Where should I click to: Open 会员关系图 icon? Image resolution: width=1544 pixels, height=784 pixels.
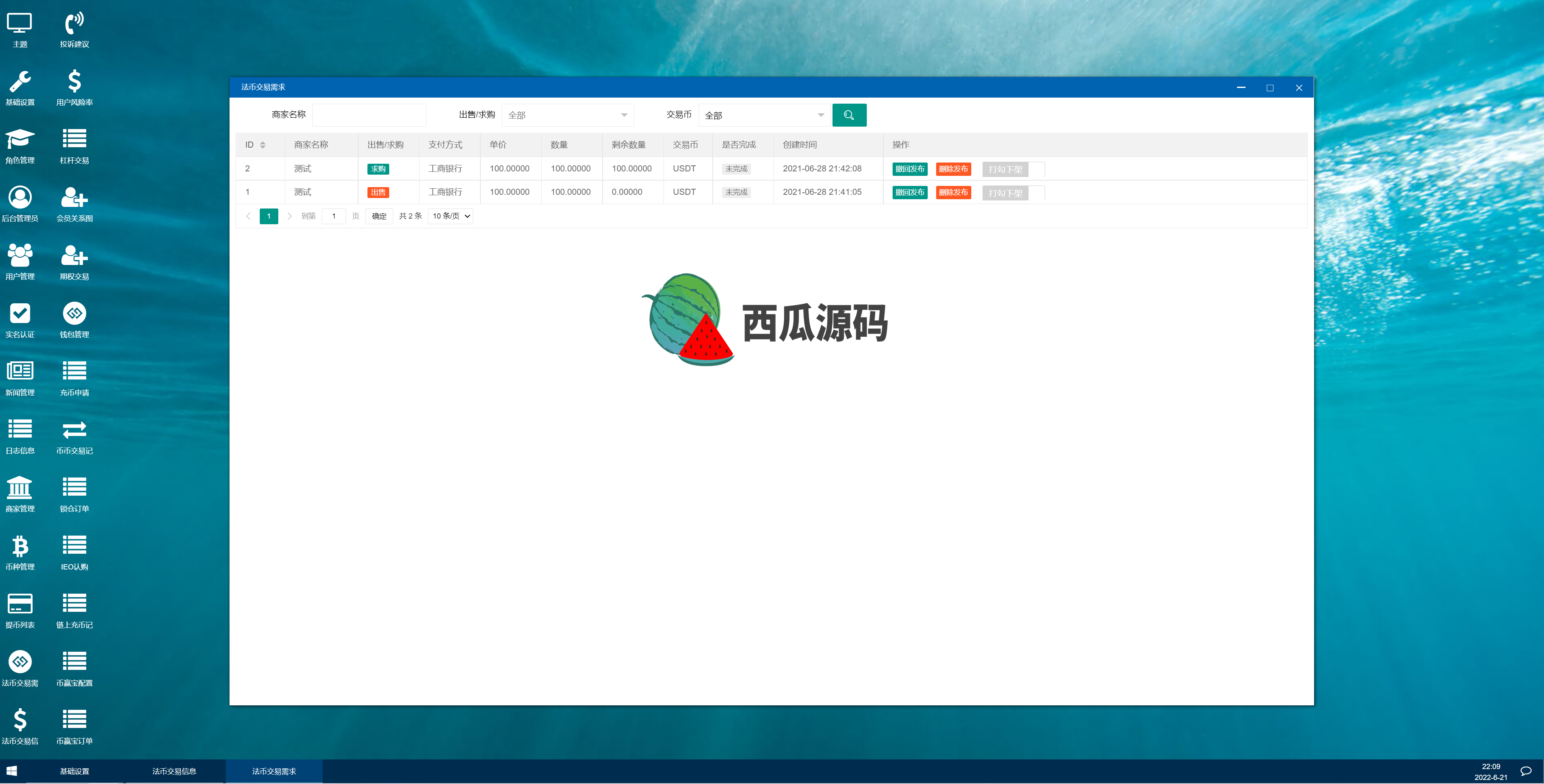click(74, 204)
